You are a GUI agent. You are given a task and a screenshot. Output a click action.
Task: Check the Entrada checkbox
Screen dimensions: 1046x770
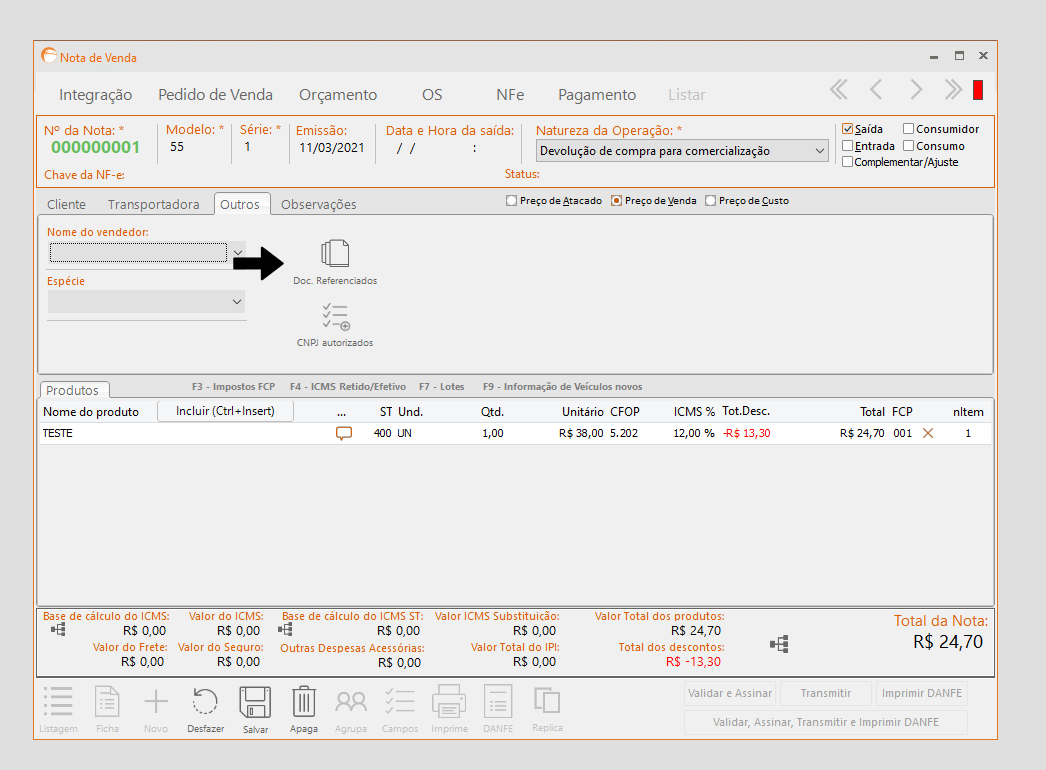pyautogui.click(x=847, y=145)
